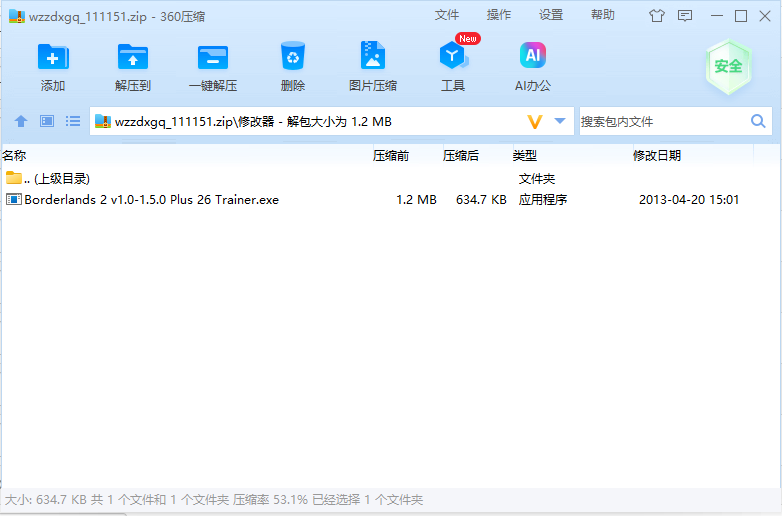Minimize the 360压缩 window
This screenshot has width=782, height=516.
pyautogui.click(x=717, y=16)
